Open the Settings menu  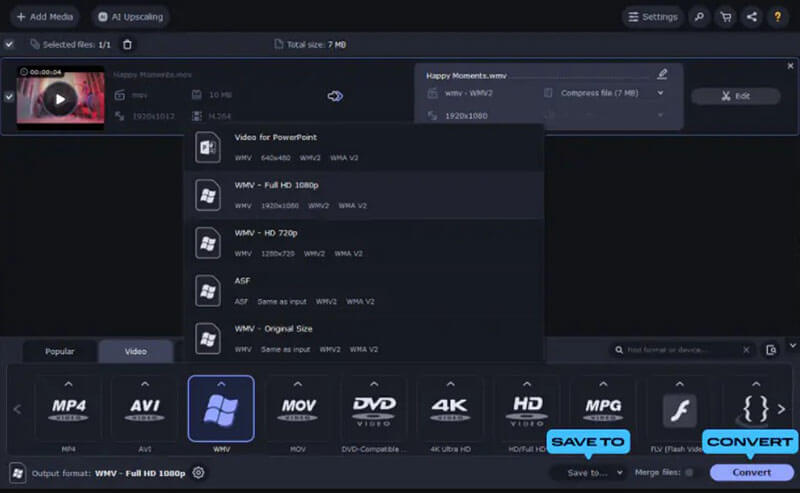(653, 17)
